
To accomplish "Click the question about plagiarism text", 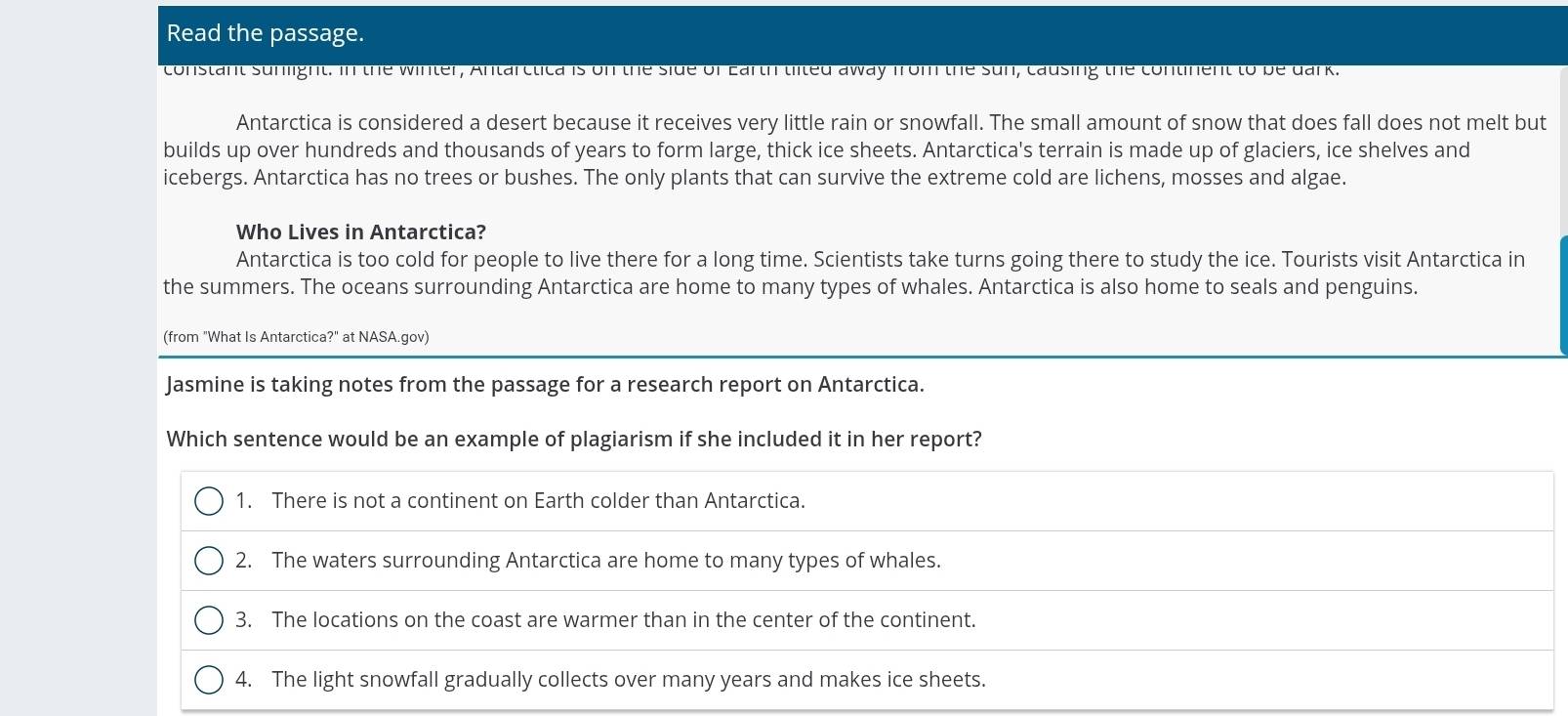I will pyautogui.click(x=574, y=440).
